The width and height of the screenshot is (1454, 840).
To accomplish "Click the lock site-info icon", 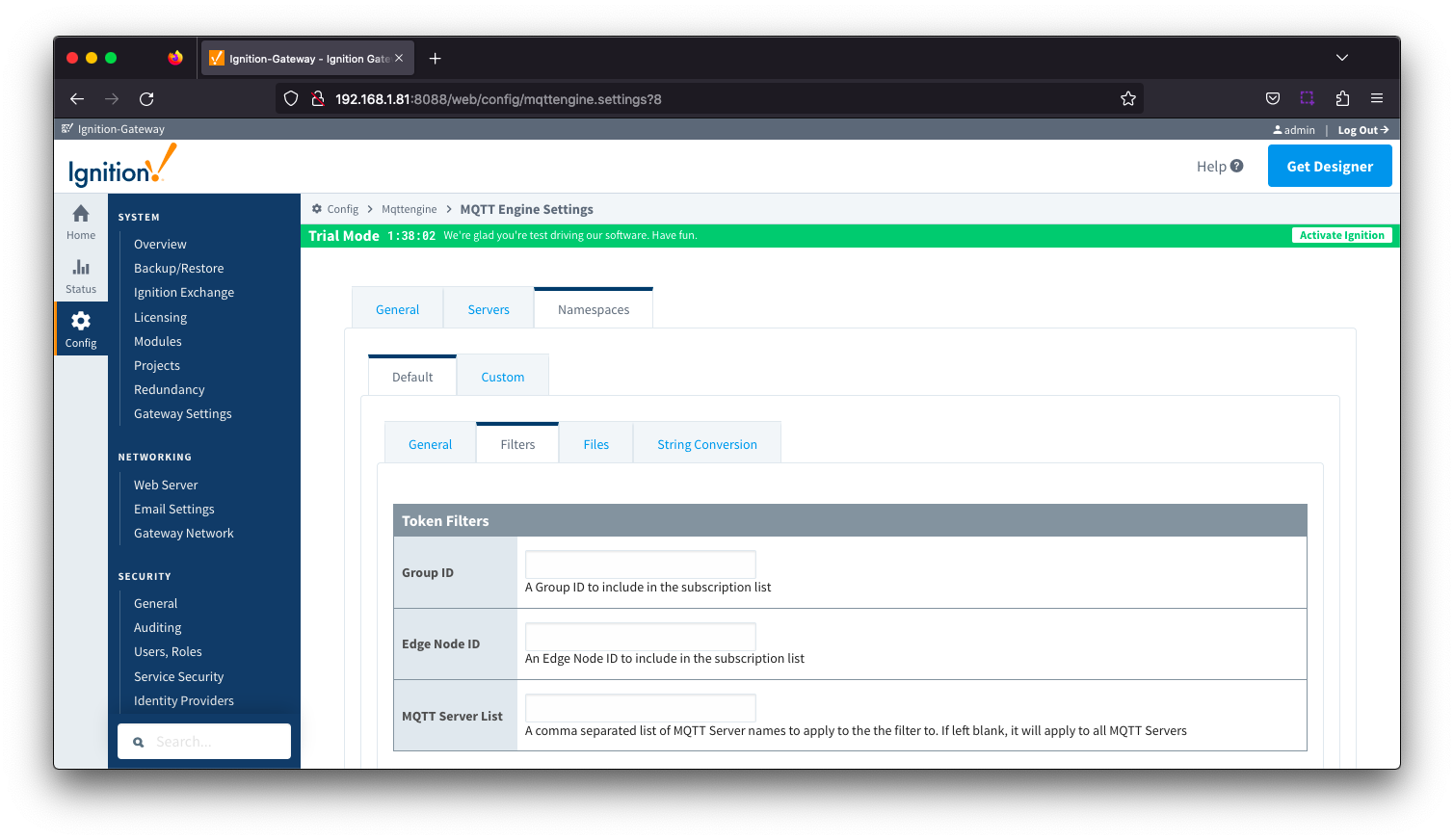I will point(317,98).
